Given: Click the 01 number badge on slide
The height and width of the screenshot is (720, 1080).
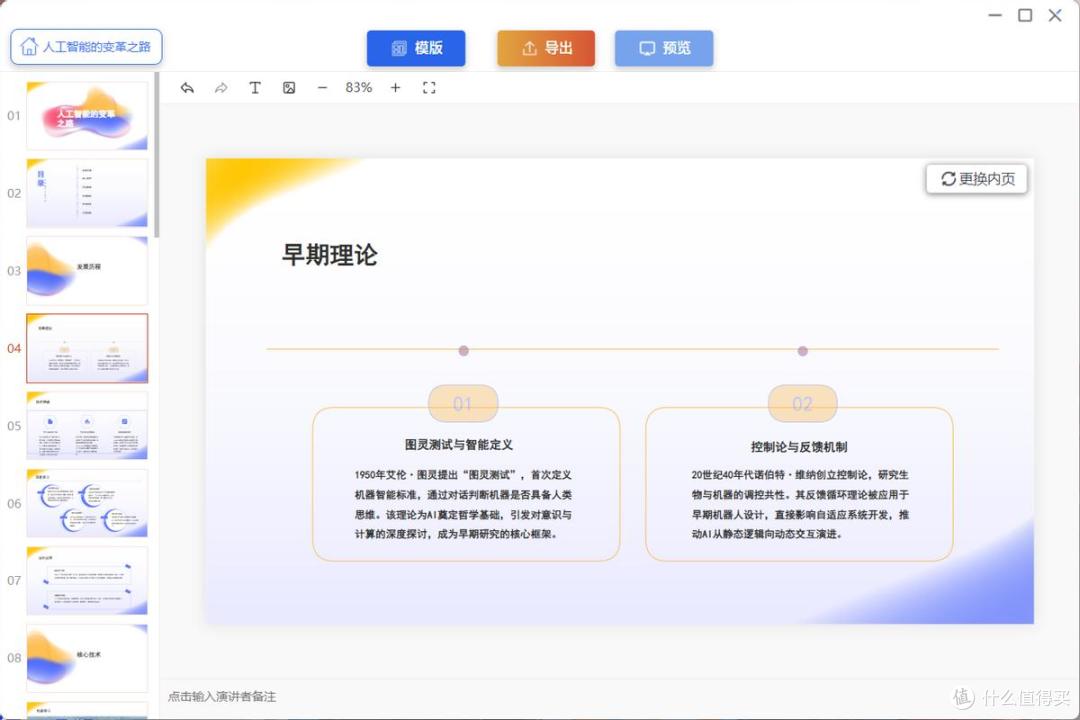Looking at the screenshot, I should [x=463, y=404].
